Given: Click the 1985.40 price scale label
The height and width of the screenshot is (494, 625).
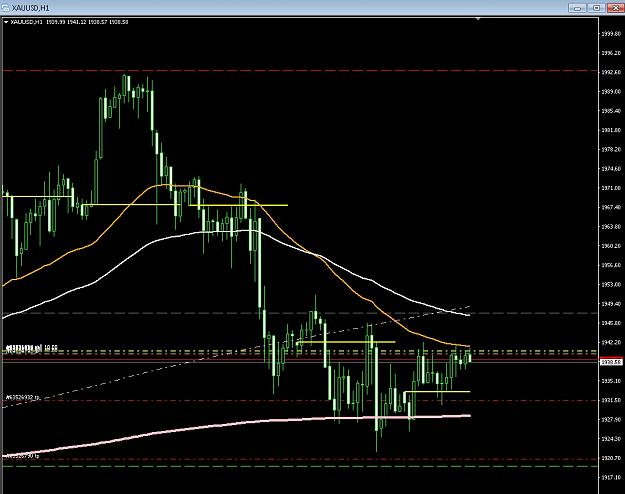Looking at the screenshot, I should click(611, 110).
